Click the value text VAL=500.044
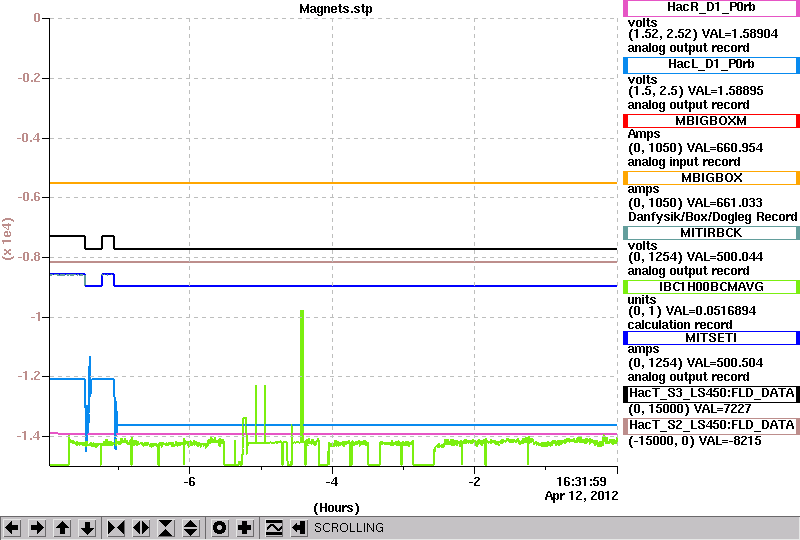Image resolution: width=800 pixels, height=540 pixels. tap(726, 257)
